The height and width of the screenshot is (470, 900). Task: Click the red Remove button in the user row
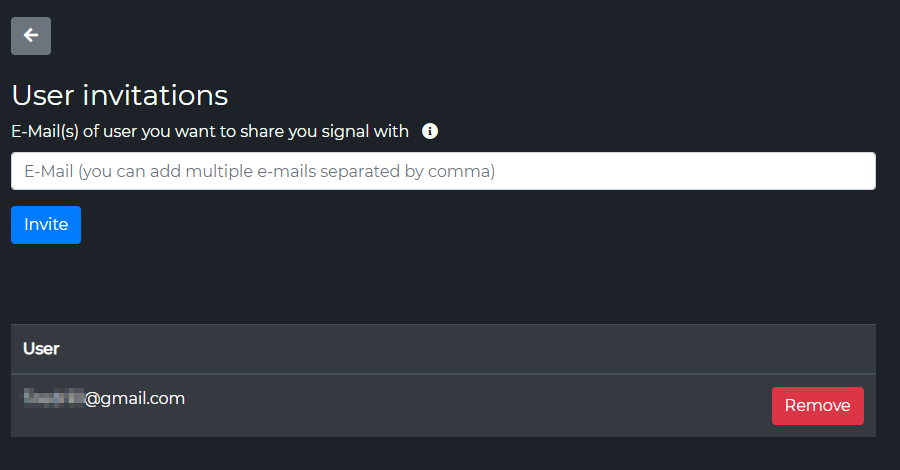tap(817, 406)
